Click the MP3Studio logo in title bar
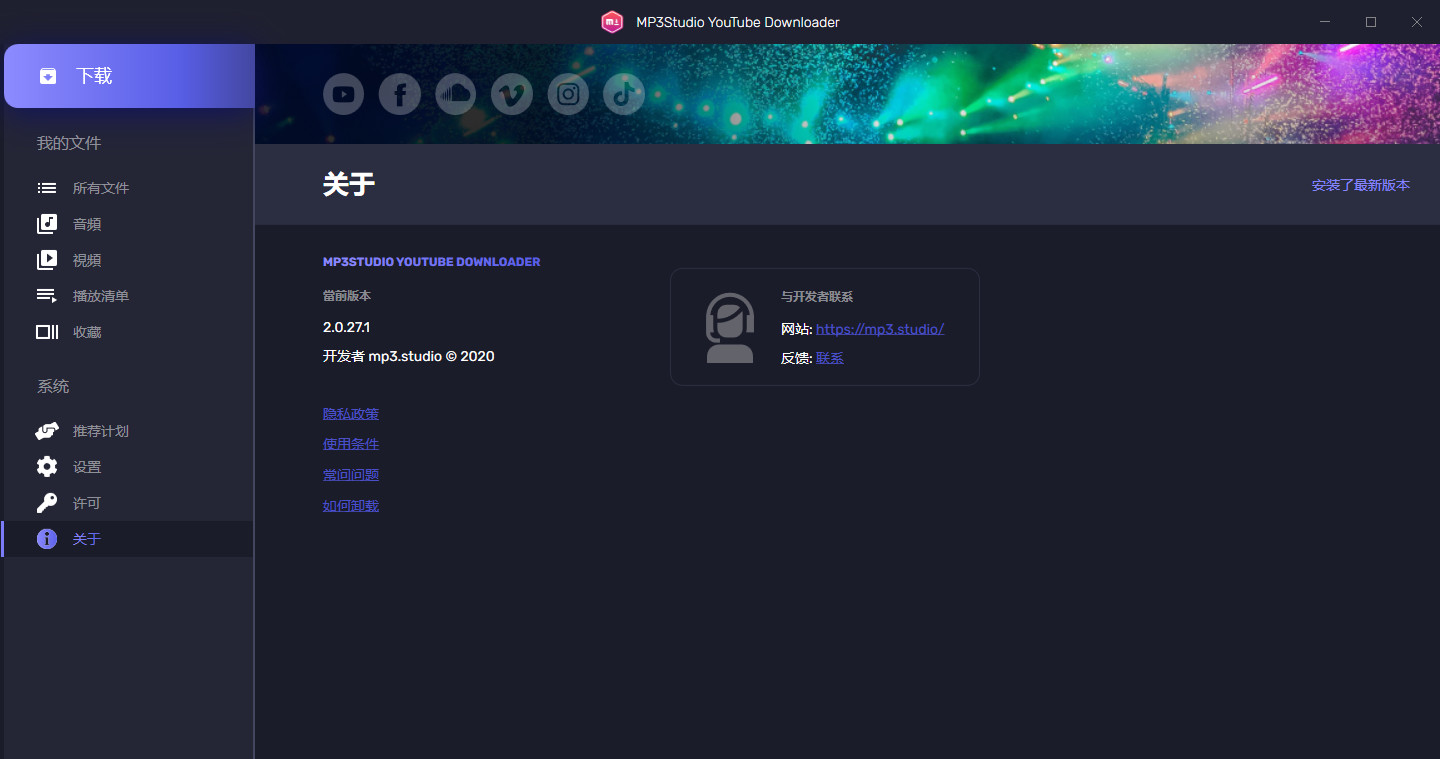The height and width of the screenshot is (759, 1440). click(x=612, y=22)
